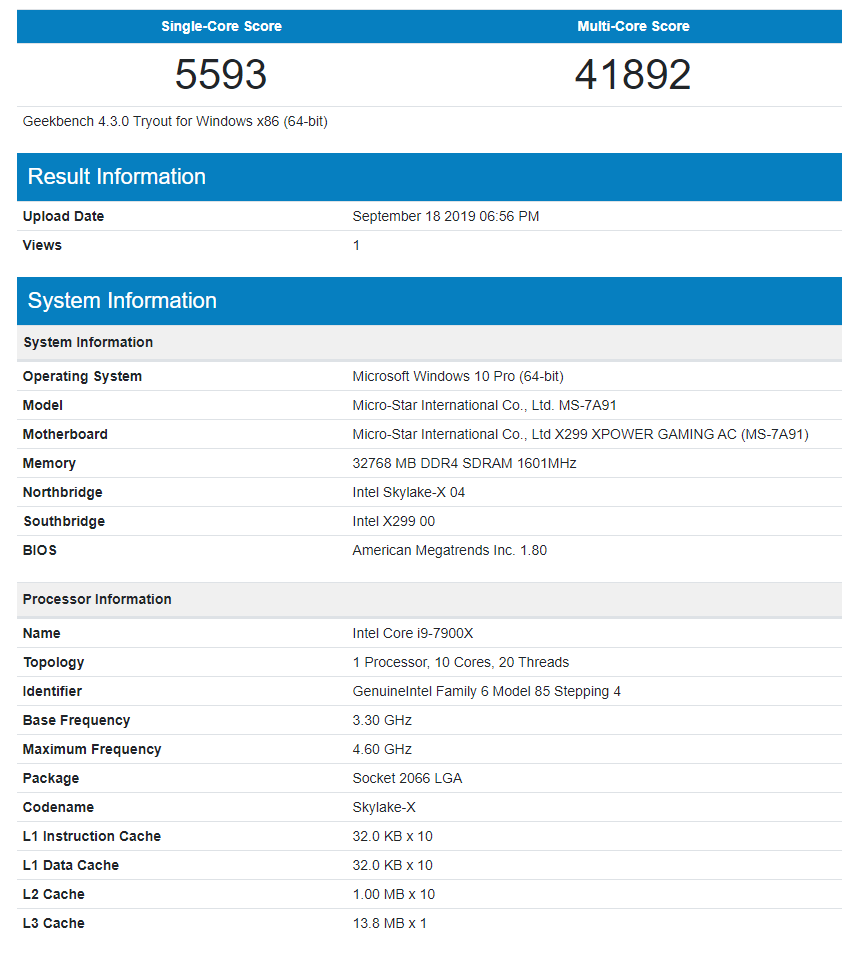Click the Result Information heading
Viewport: 851px width, 954px height.
pos(117,176)
